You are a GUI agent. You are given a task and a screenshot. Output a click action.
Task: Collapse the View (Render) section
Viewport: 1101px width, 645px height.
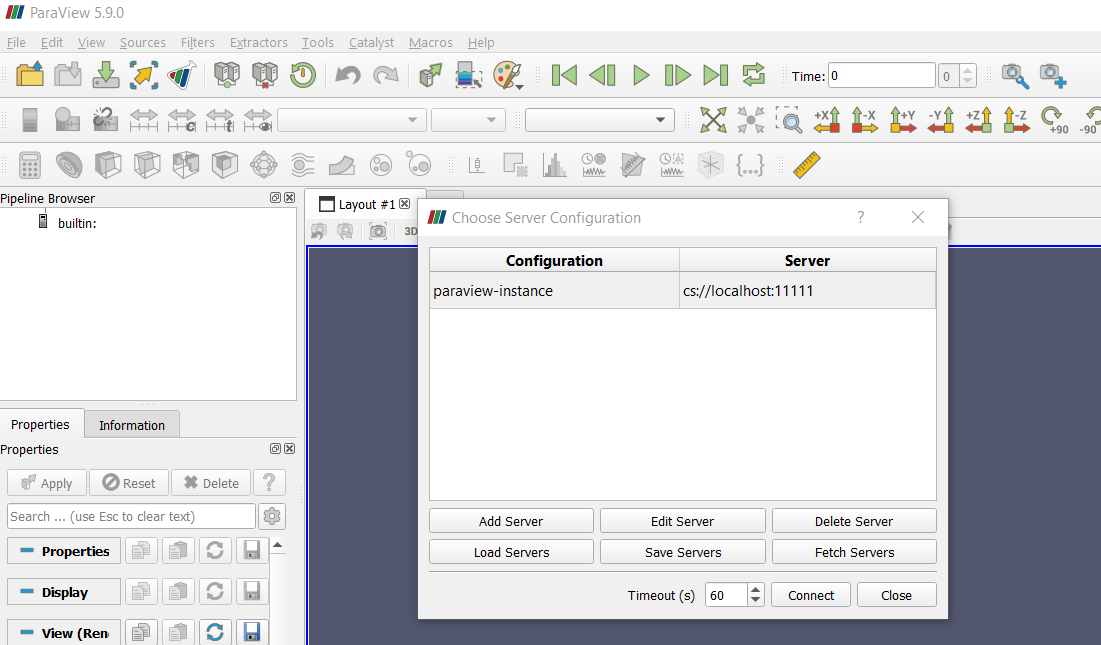(x=64, y=633)
